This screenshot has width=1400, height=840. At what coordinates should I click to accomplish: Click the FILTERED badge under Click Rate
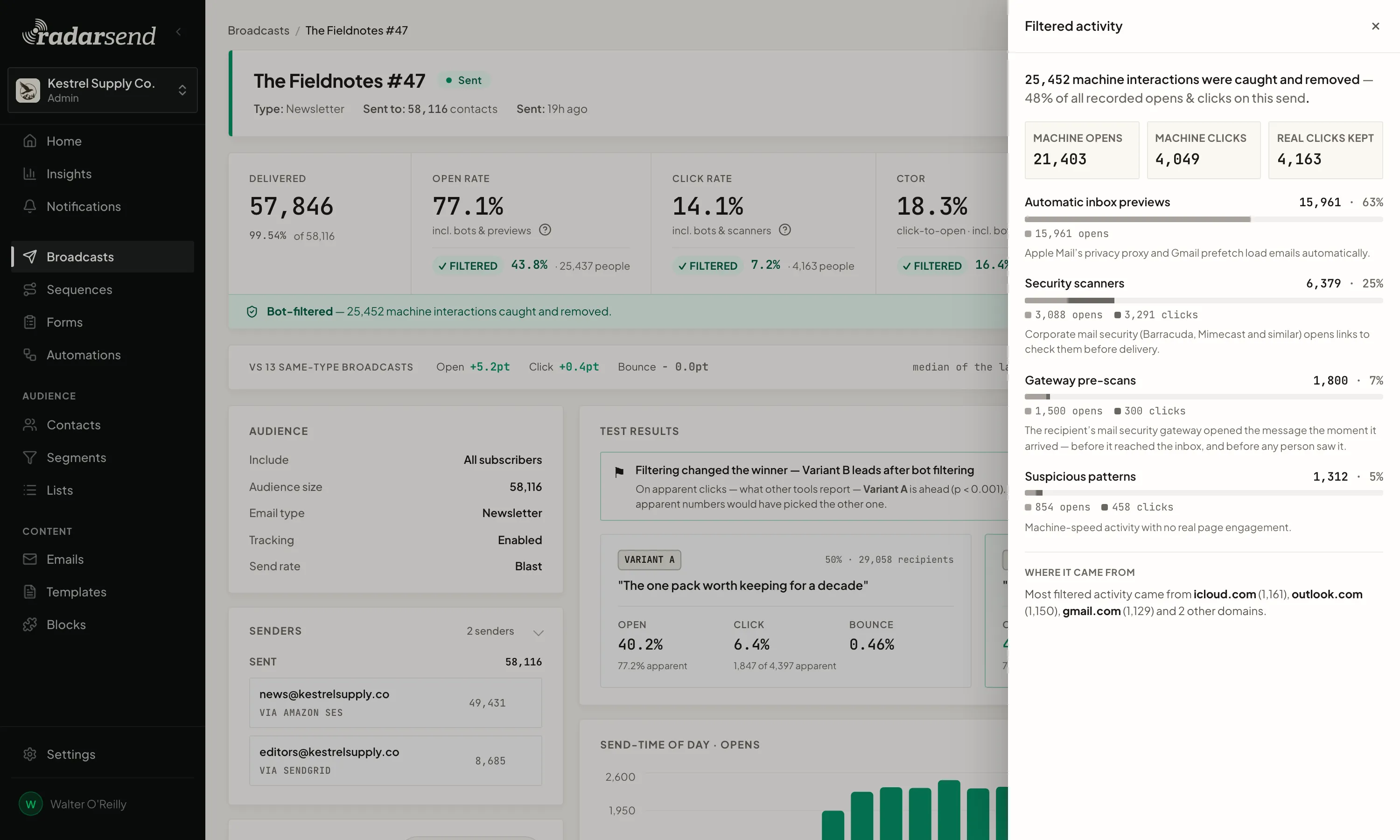708,266
